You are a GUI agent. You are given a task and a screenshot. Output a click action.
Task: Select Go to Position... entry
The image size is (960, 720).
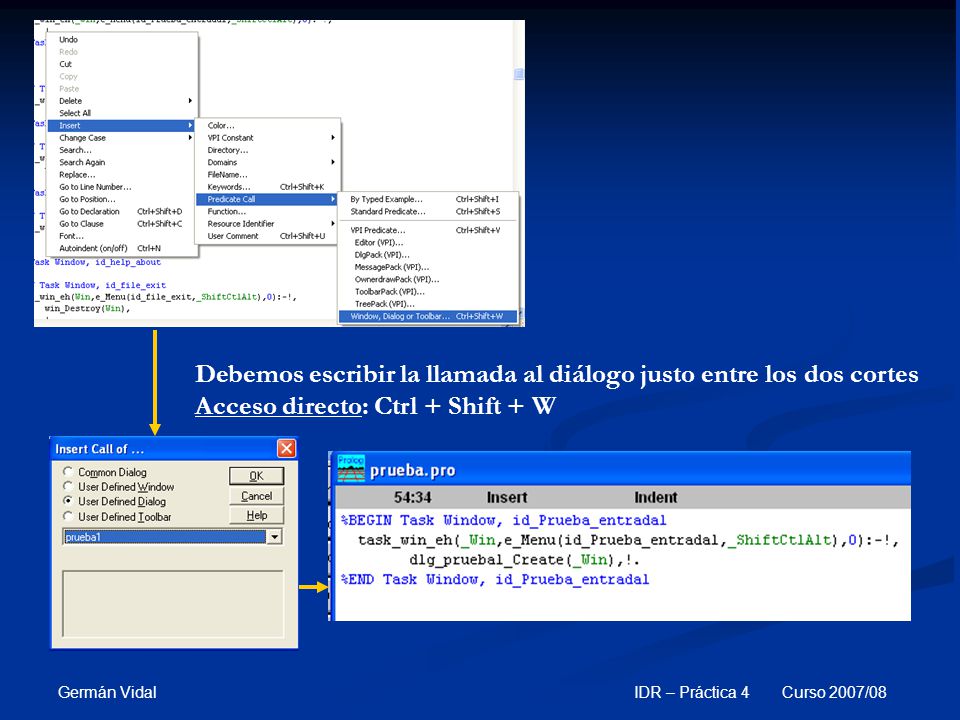click(x=122, y=199)
